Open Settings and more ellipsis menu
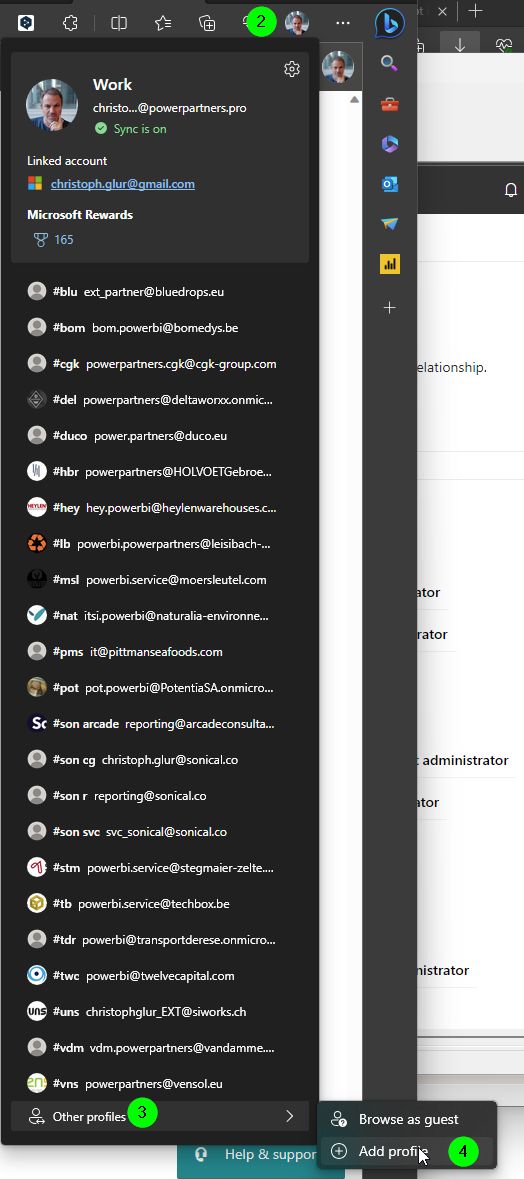524x1179 pixels. pos(343,23)
